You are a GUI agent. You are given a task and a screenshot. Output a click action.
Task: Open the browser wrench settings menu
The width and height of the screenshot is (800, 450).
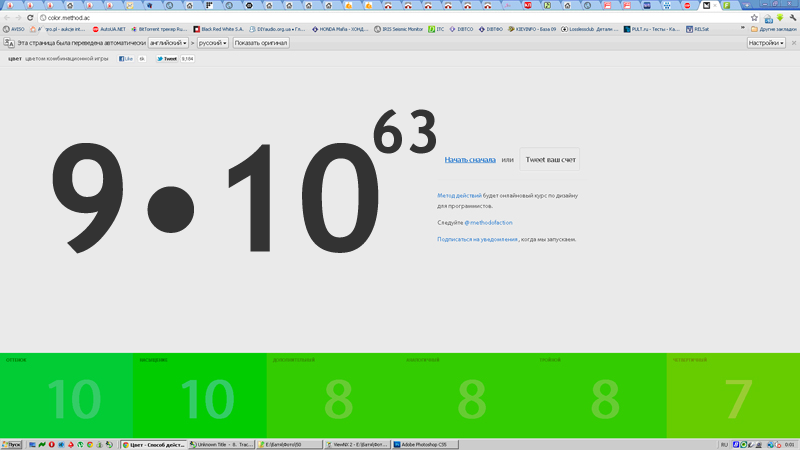tap(792, 18)
